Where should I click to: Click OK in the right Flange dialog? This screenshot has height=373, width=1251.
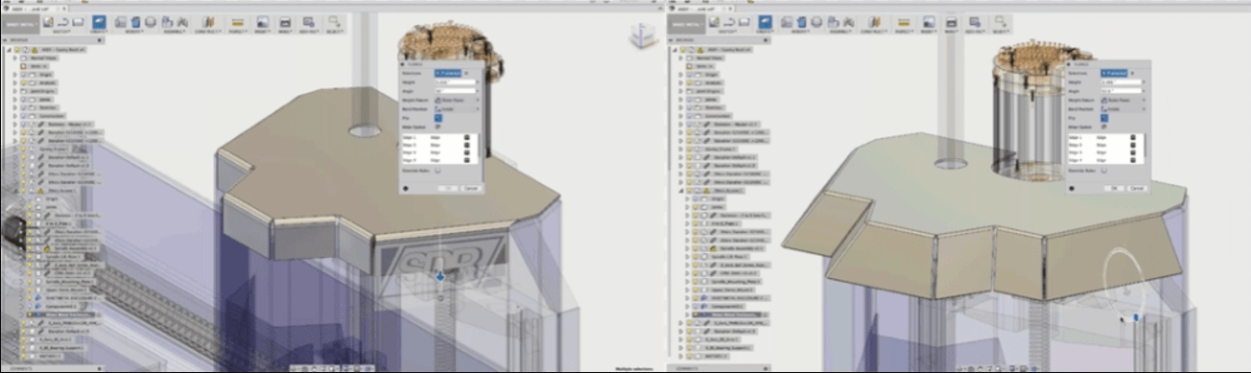click(x=1114, y=188)
